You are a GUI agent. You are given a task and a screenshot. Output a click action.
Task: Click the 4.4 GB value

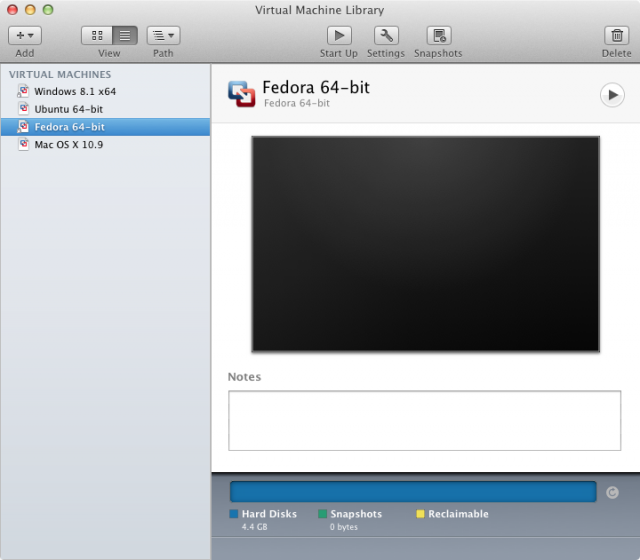pos(254,527)
